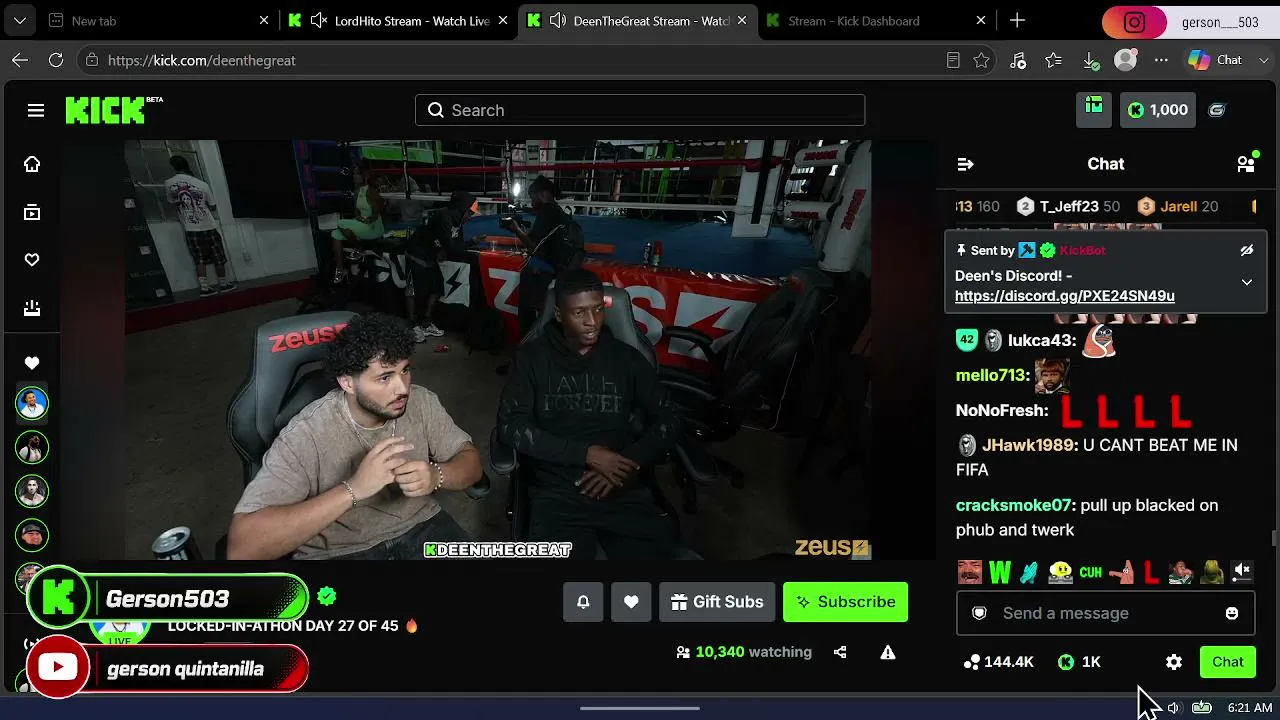Open the browser Settings and more menu

(x=1161, y=60)
